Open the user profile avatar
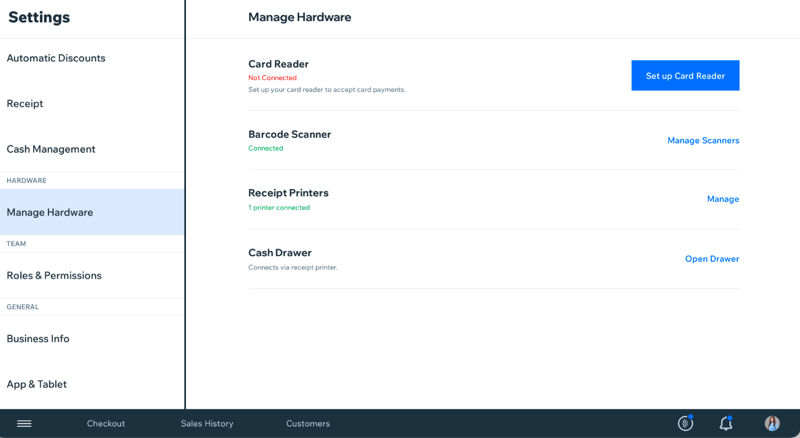800x438 pixels. 772,423
